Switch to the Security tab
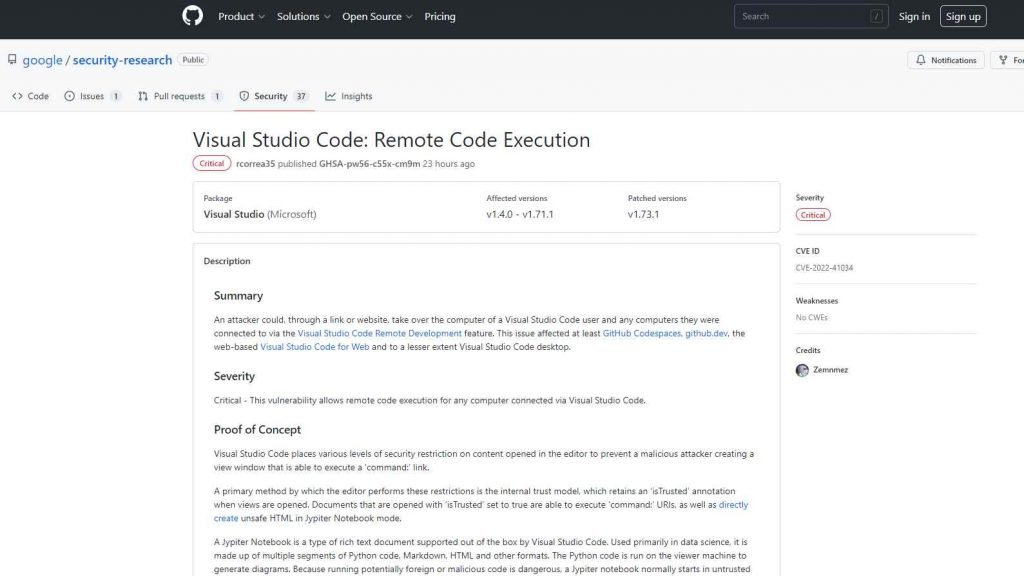The image size is (1024, 576). click(x=274, y=96)
